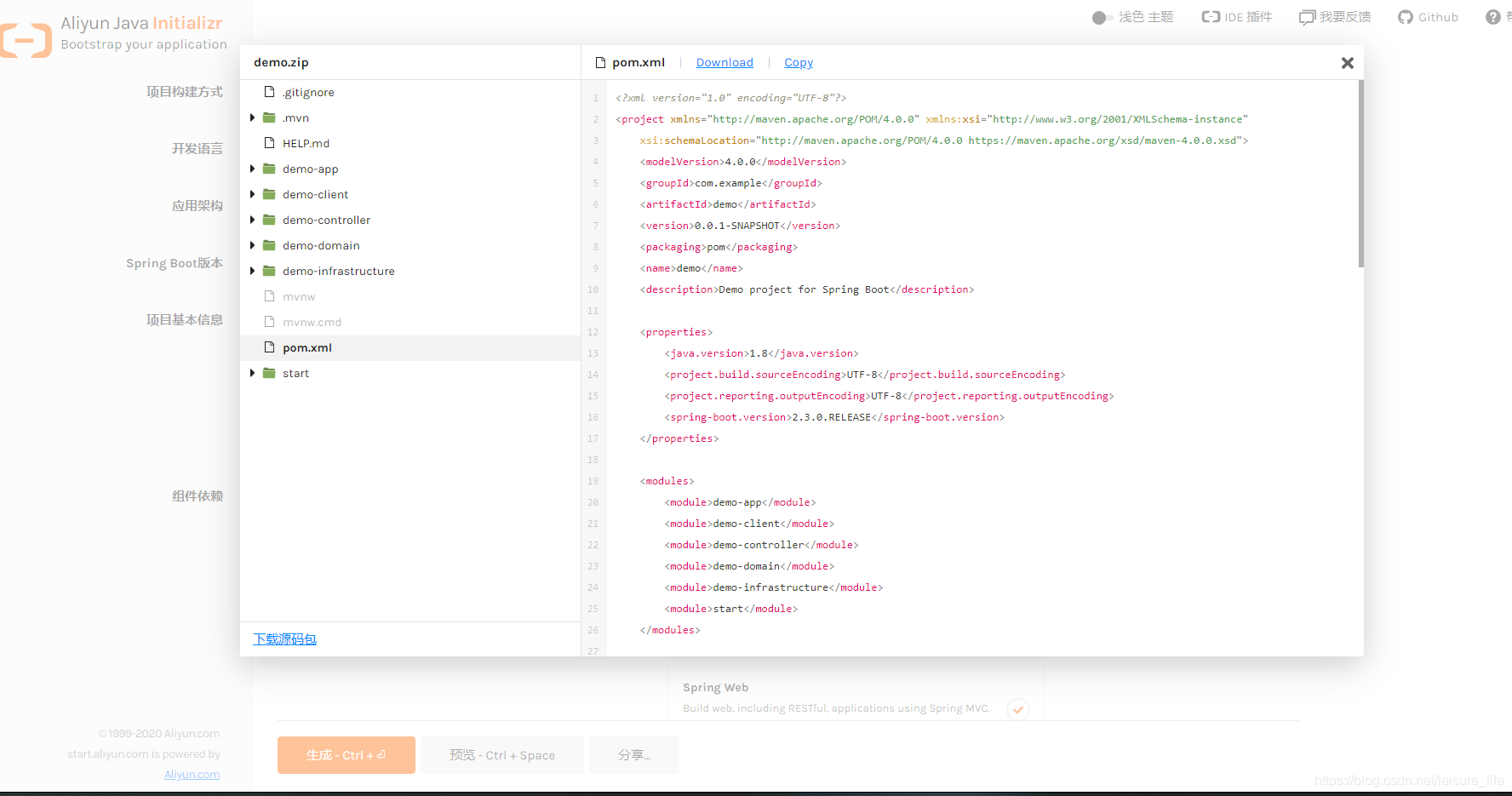Click the IDE 插件 label

pos(1248,17)
